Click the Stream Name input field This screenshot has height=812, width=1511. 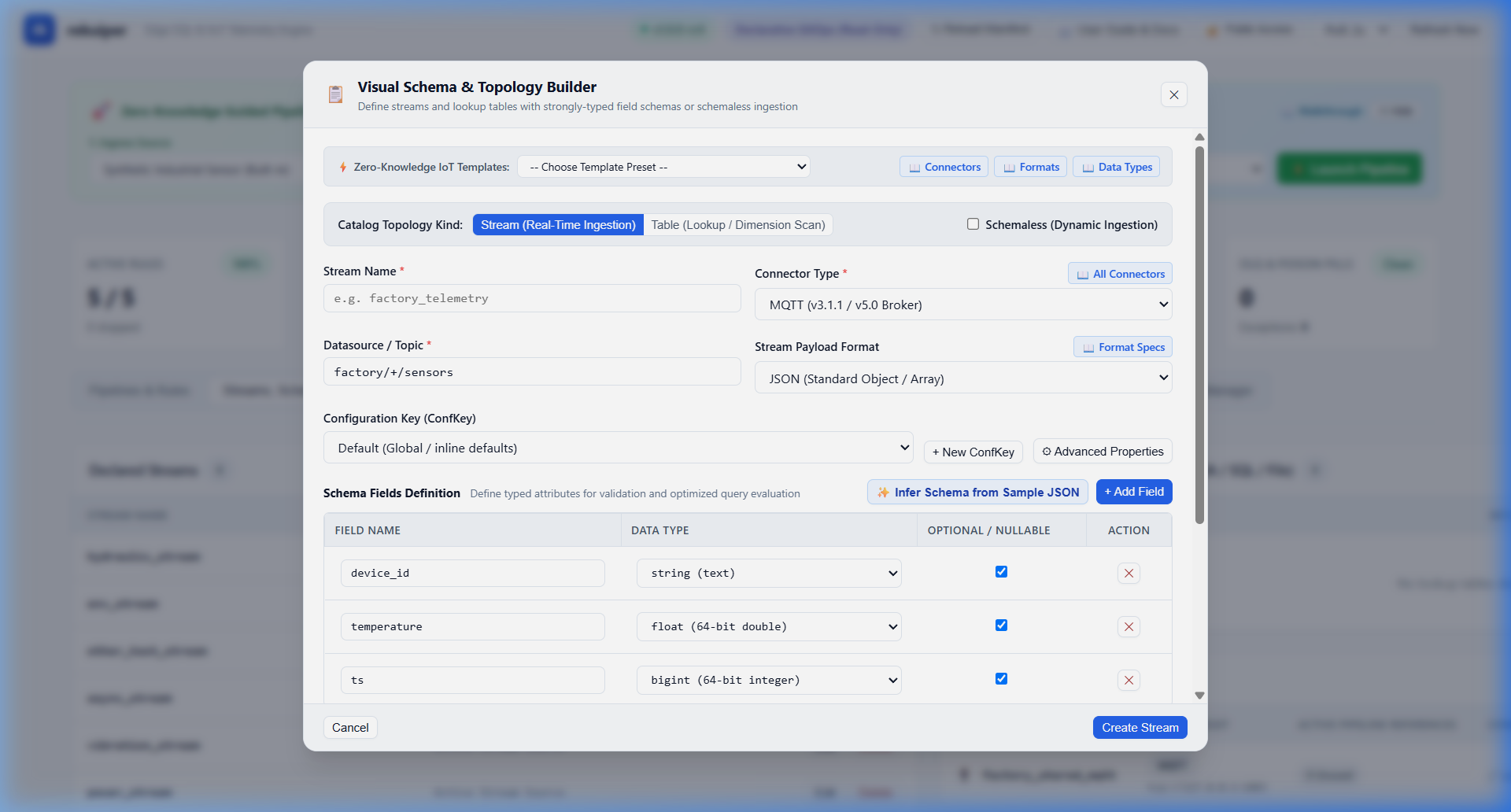(x=532, y=298)
